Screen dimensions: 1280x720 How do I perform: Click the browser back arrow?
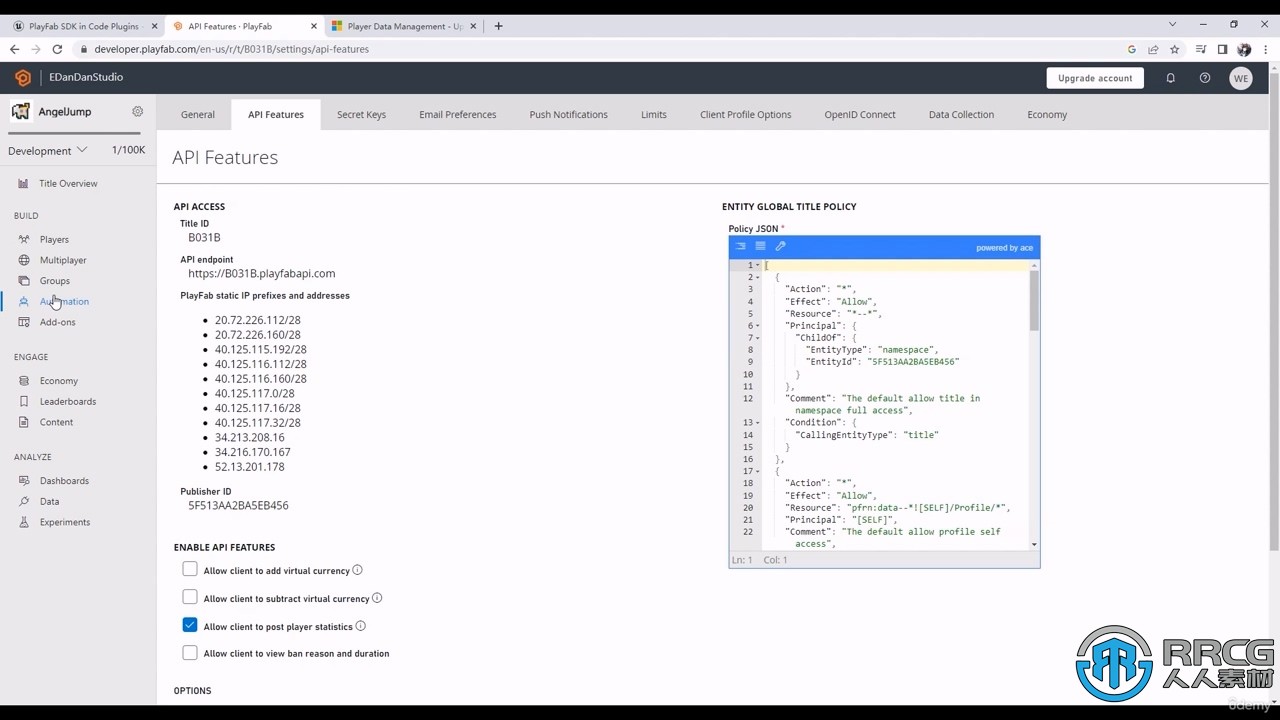(14, 49)
